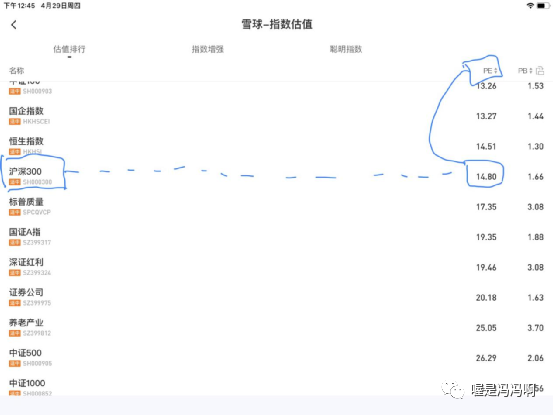
Task: Tap the orange tag under 深证红利
Action: (15, 273)
